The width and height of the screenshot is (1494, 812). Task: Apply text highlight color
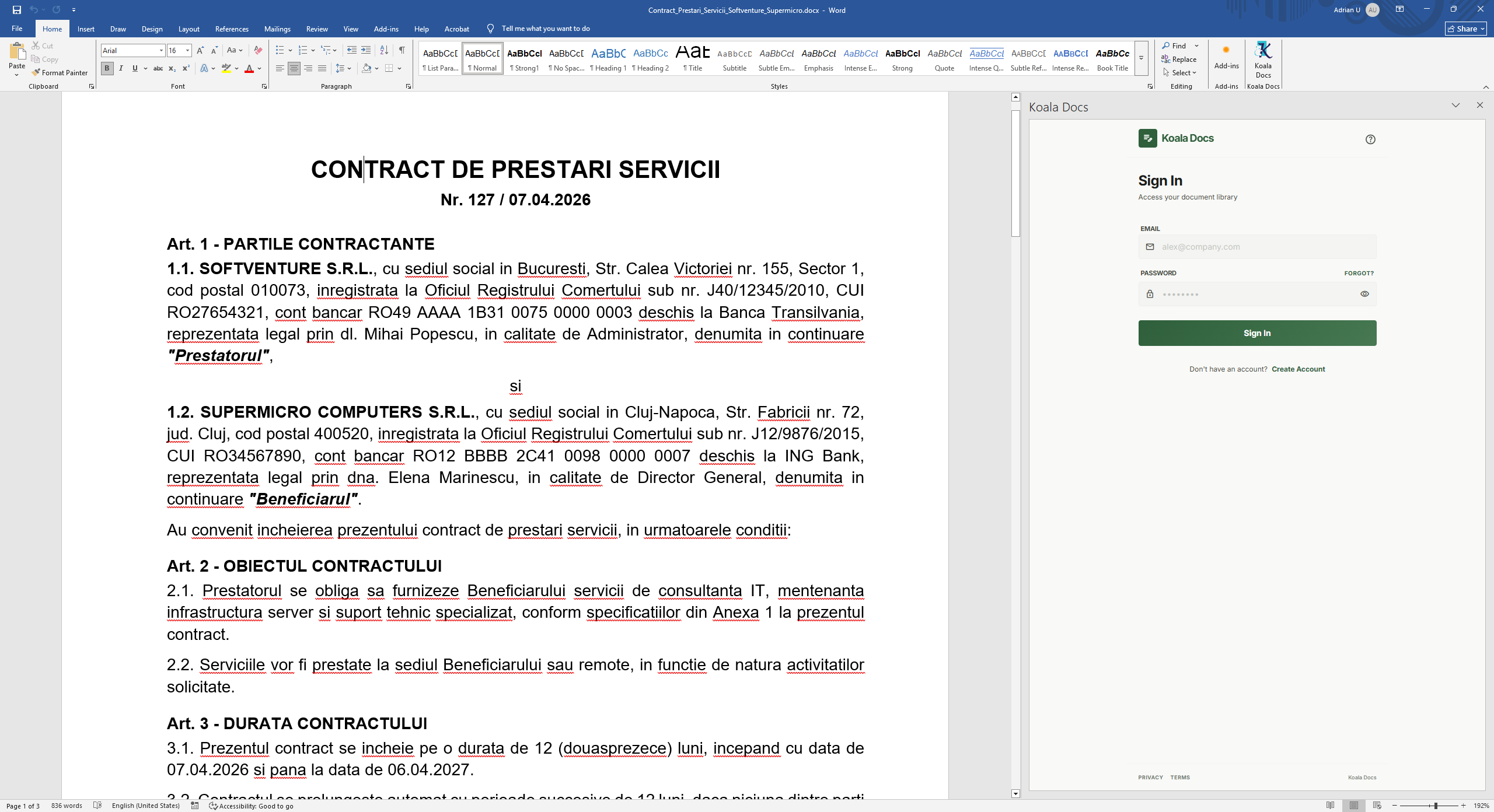tap(226, 69)
